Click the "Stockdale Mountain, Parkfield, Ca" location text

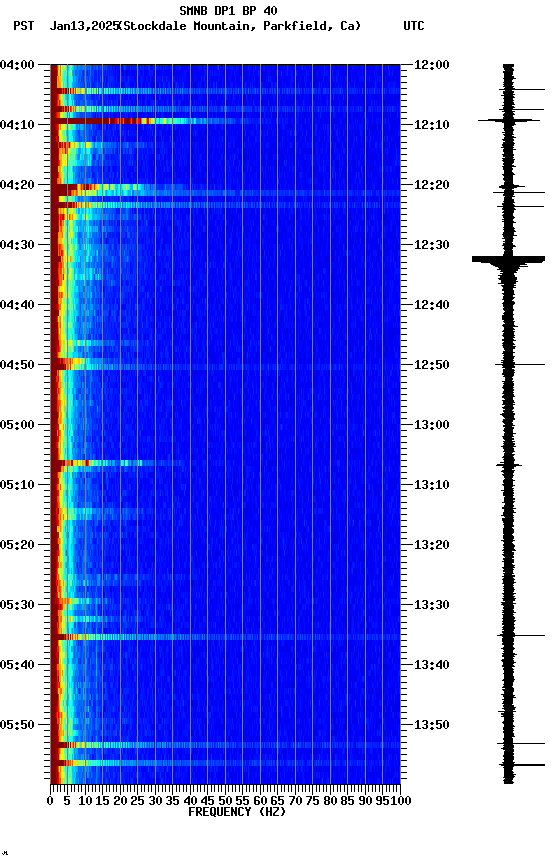(x=240, y=26)
